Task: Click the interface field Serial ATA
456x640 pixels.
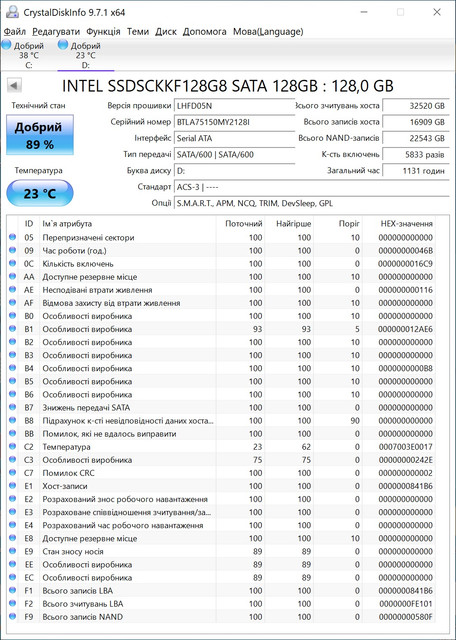Action: 234,138
